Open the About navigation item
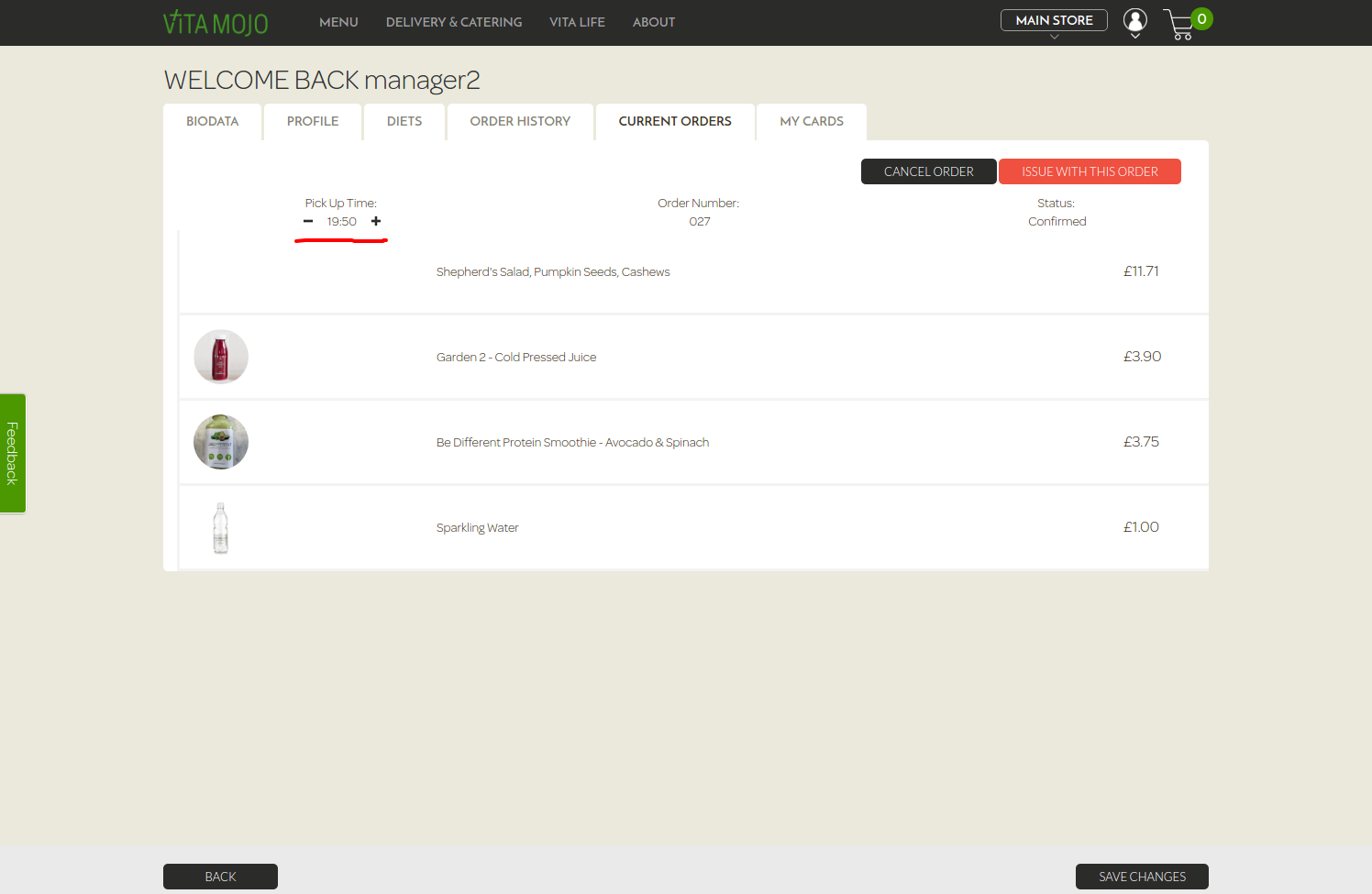 (654, 22)
